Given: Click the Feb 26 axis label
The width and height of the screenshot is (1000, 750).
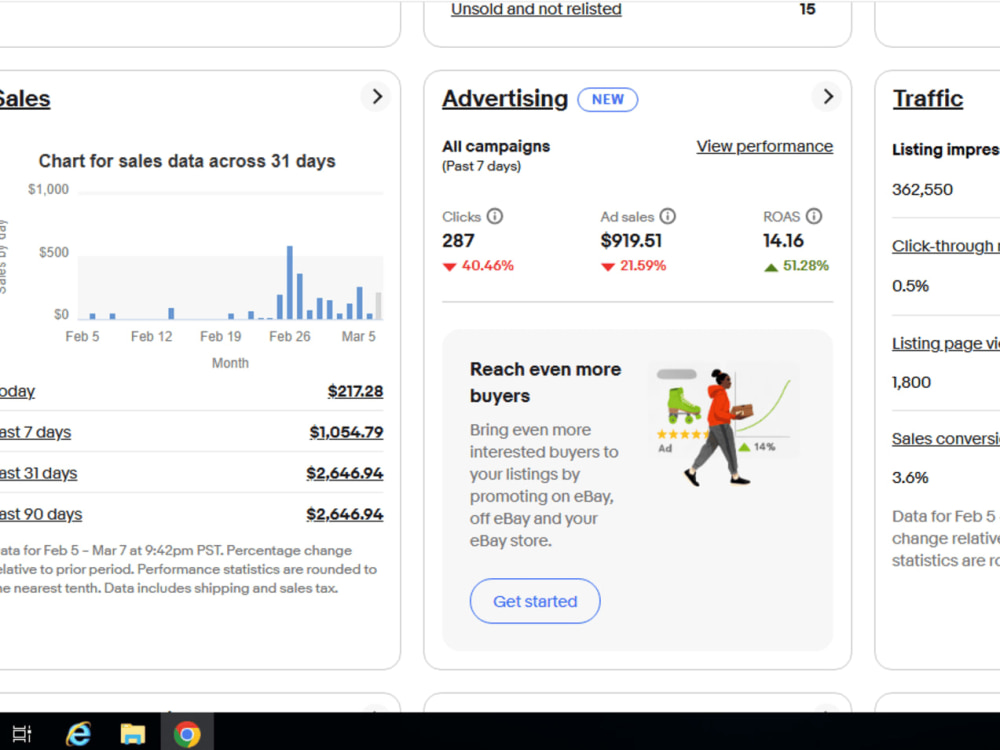Looking at the screenshot, I should [x=290, y=337].
